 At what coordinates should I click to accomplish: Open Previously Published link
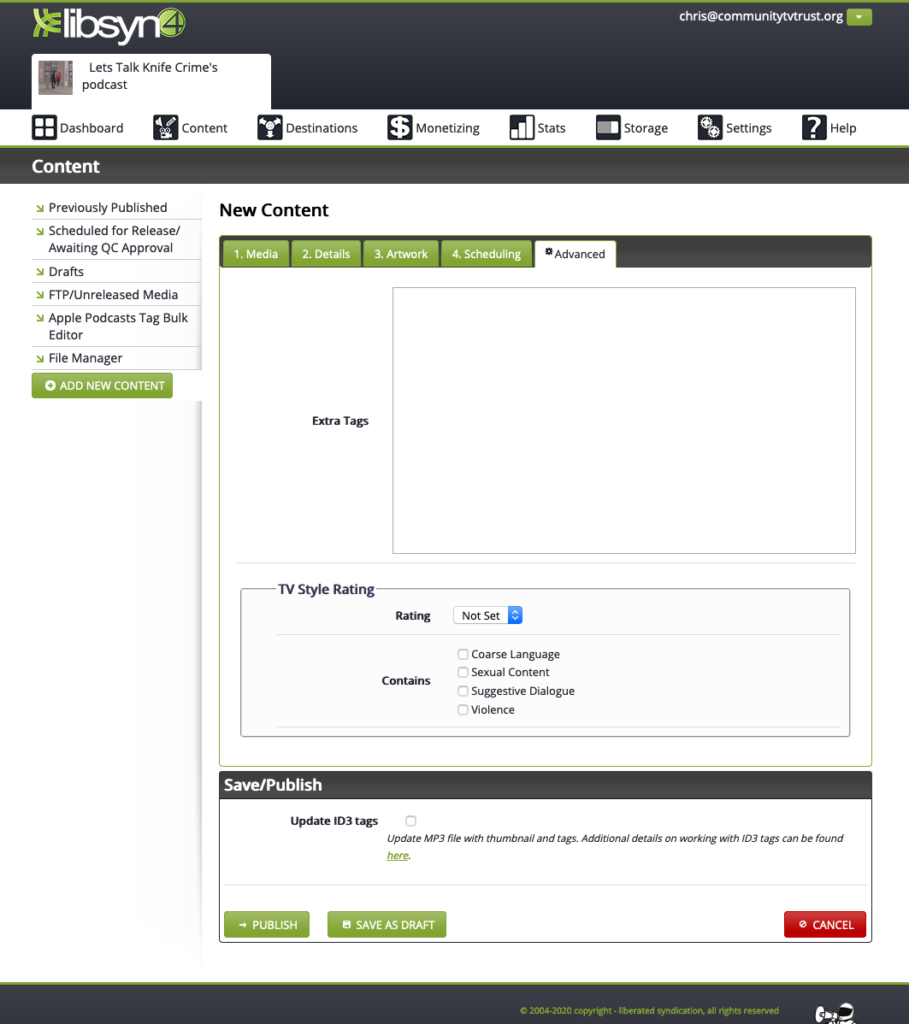point(108,208)
